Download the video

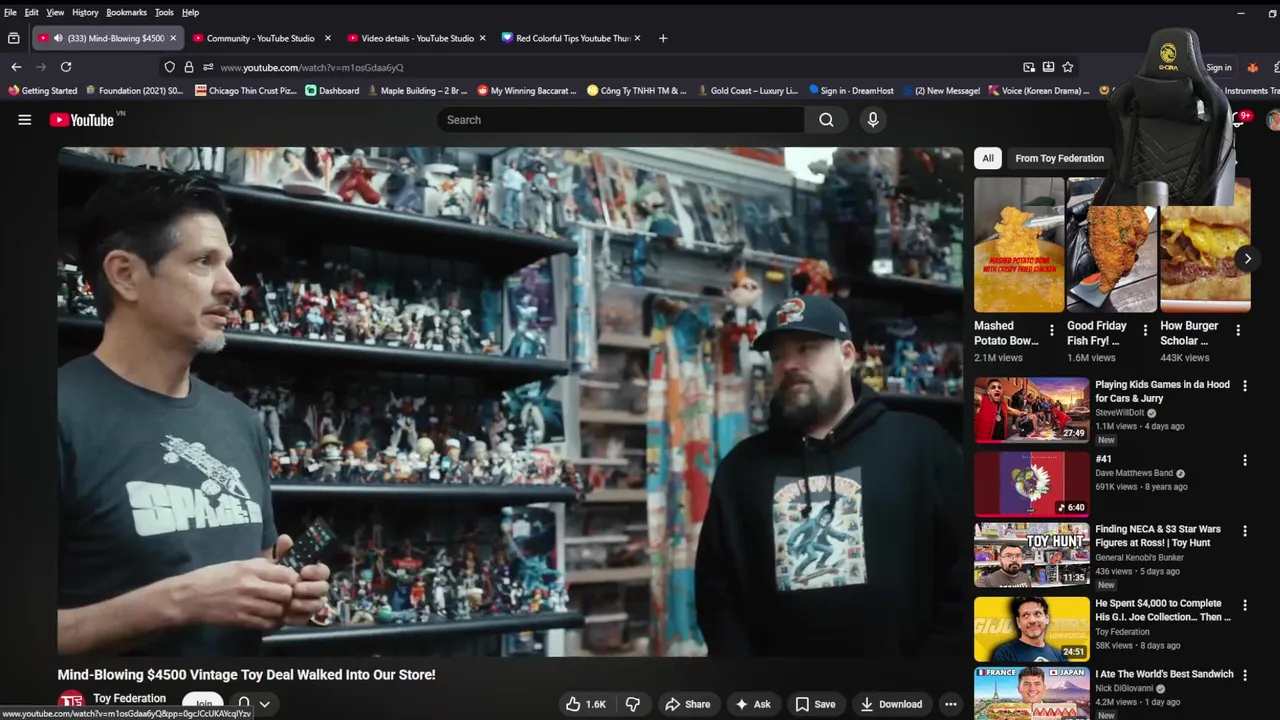pos(891,704)
